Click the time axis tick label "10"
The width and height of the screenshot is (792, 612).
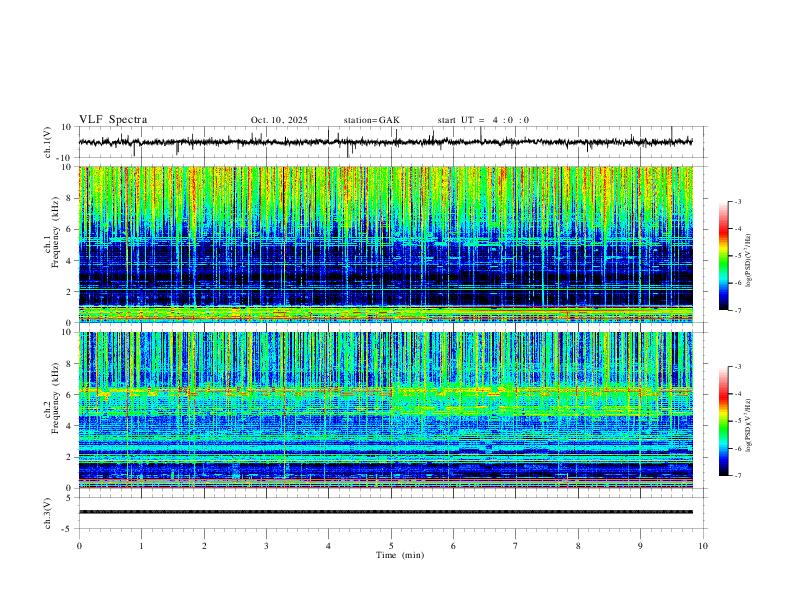pos(703,546)
